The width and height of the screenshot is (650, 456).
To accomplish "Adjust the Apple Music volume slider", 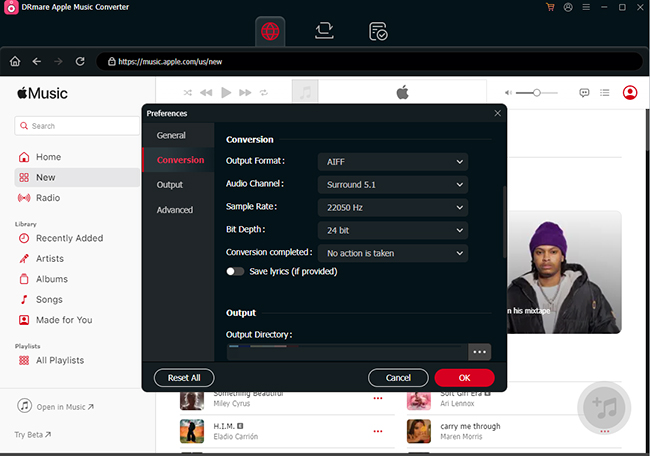I will pyautogui.click(x=536, y=92).
